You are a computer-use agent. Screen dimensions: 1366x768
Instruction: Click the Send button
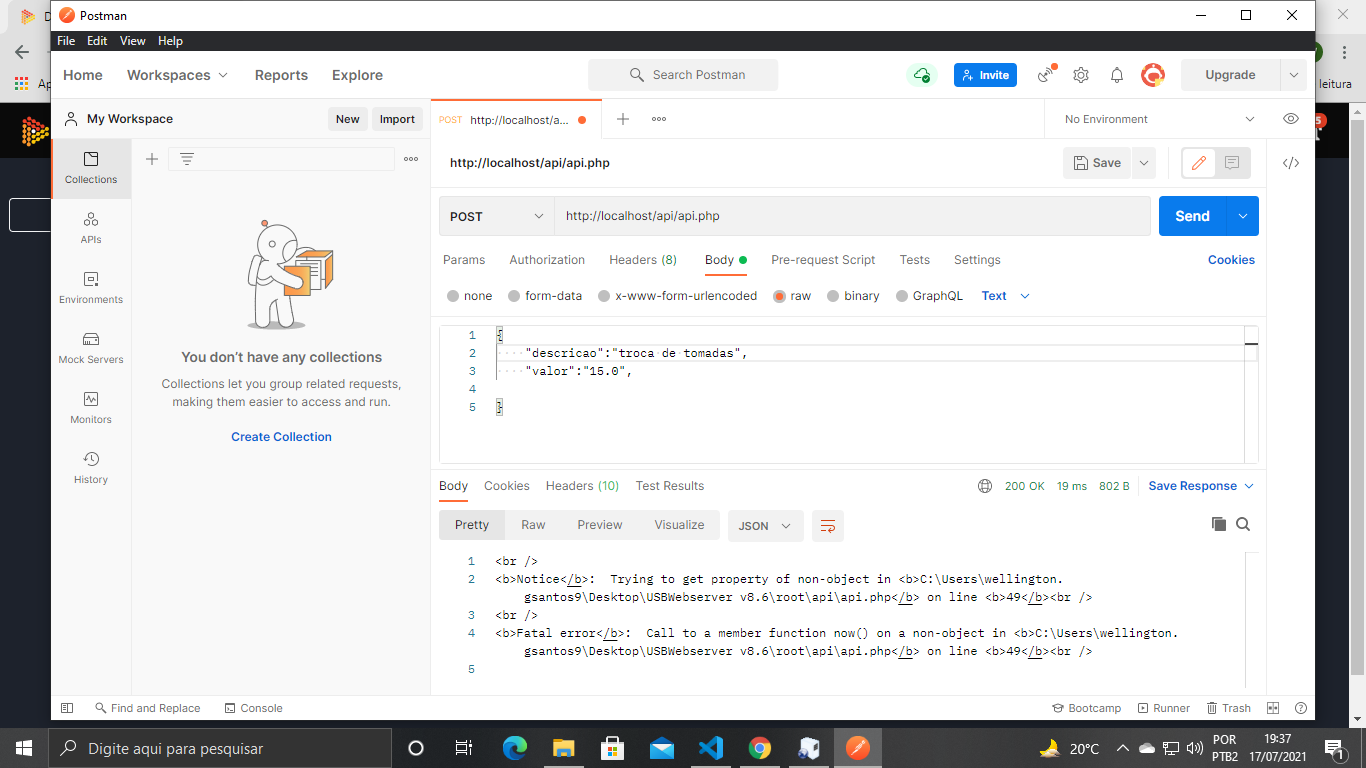pos(1193,216)
